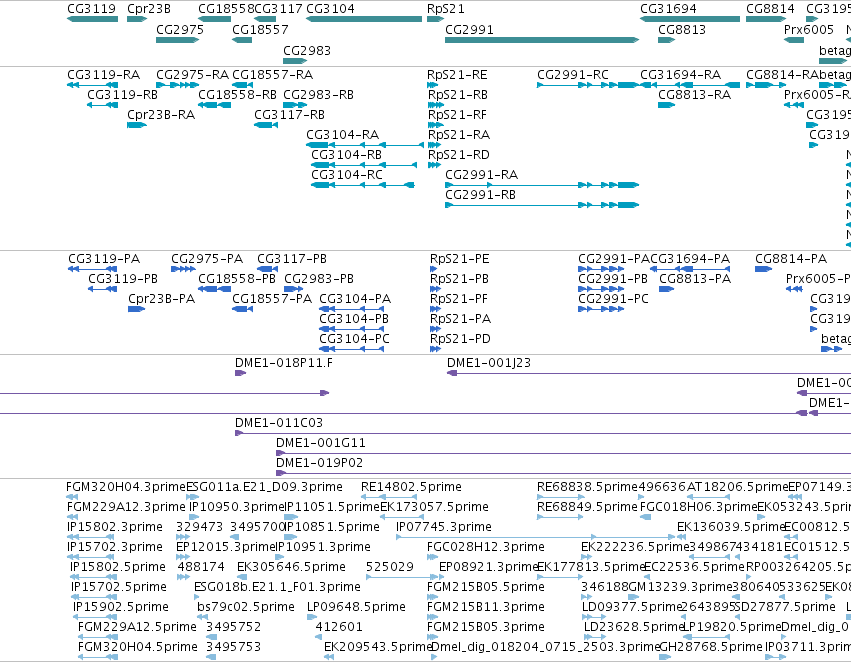Select protein RpS21-PD
The height and width of the screenshot is (662, 851).
coord(460,339)
